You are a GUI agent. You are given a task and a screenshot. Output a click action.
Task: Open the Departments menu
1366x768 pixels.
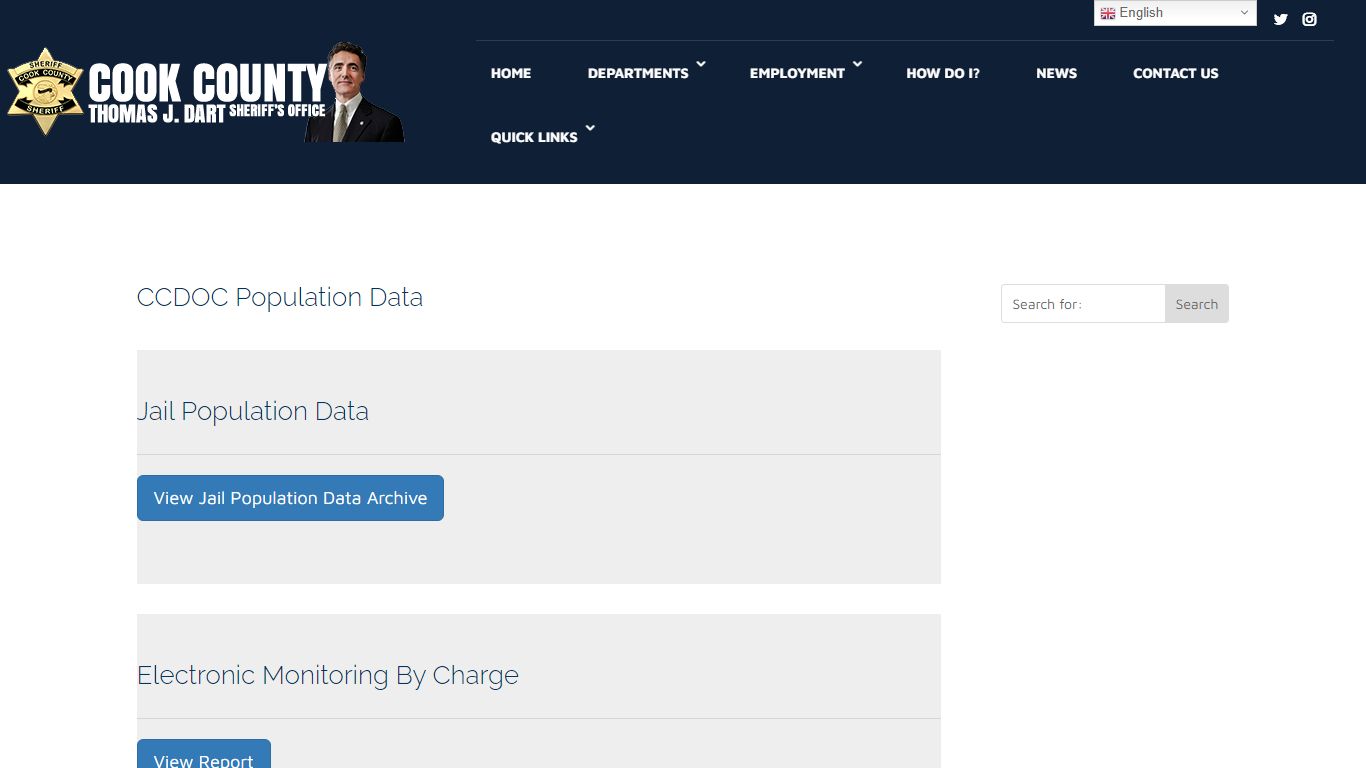coord(638,73)
